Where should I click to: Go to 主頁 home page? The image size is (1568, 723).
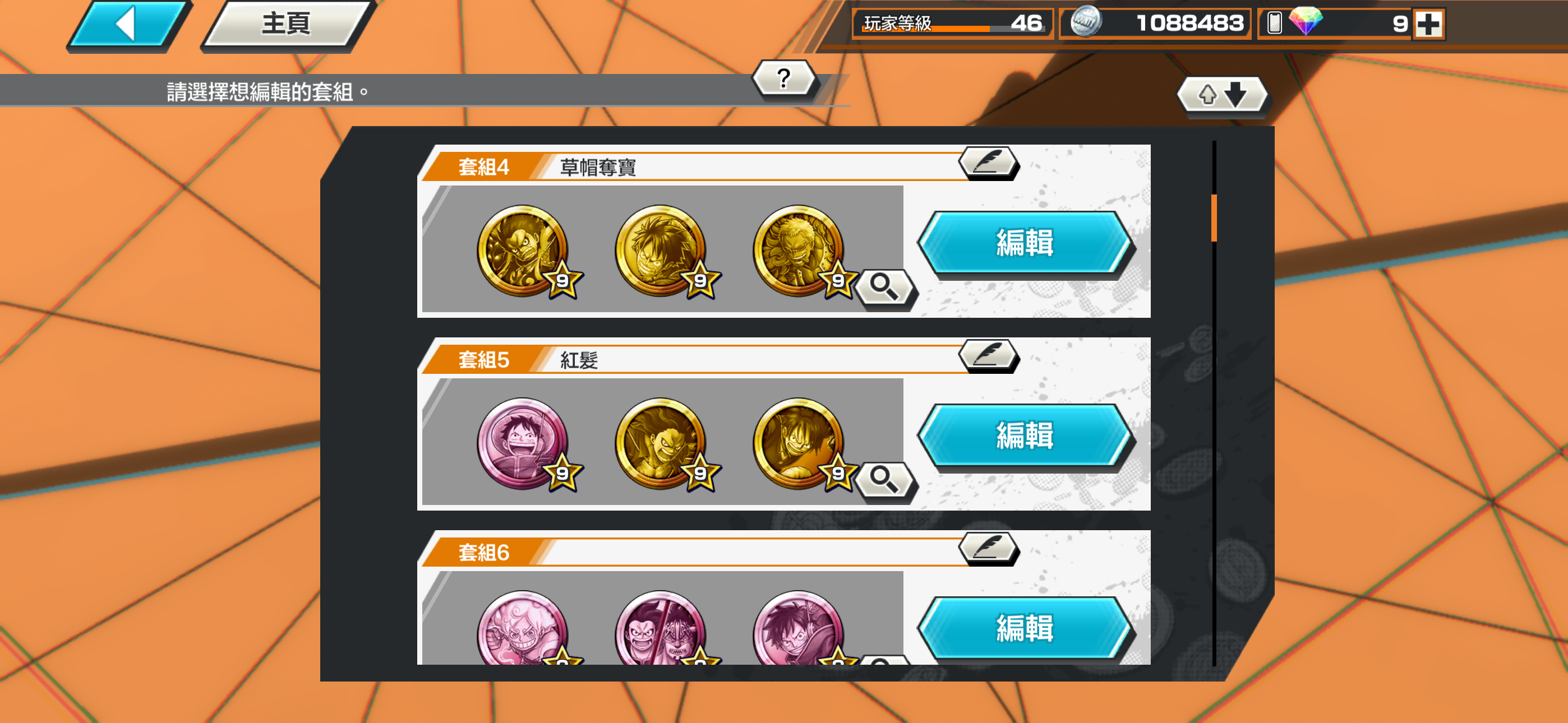287,24
